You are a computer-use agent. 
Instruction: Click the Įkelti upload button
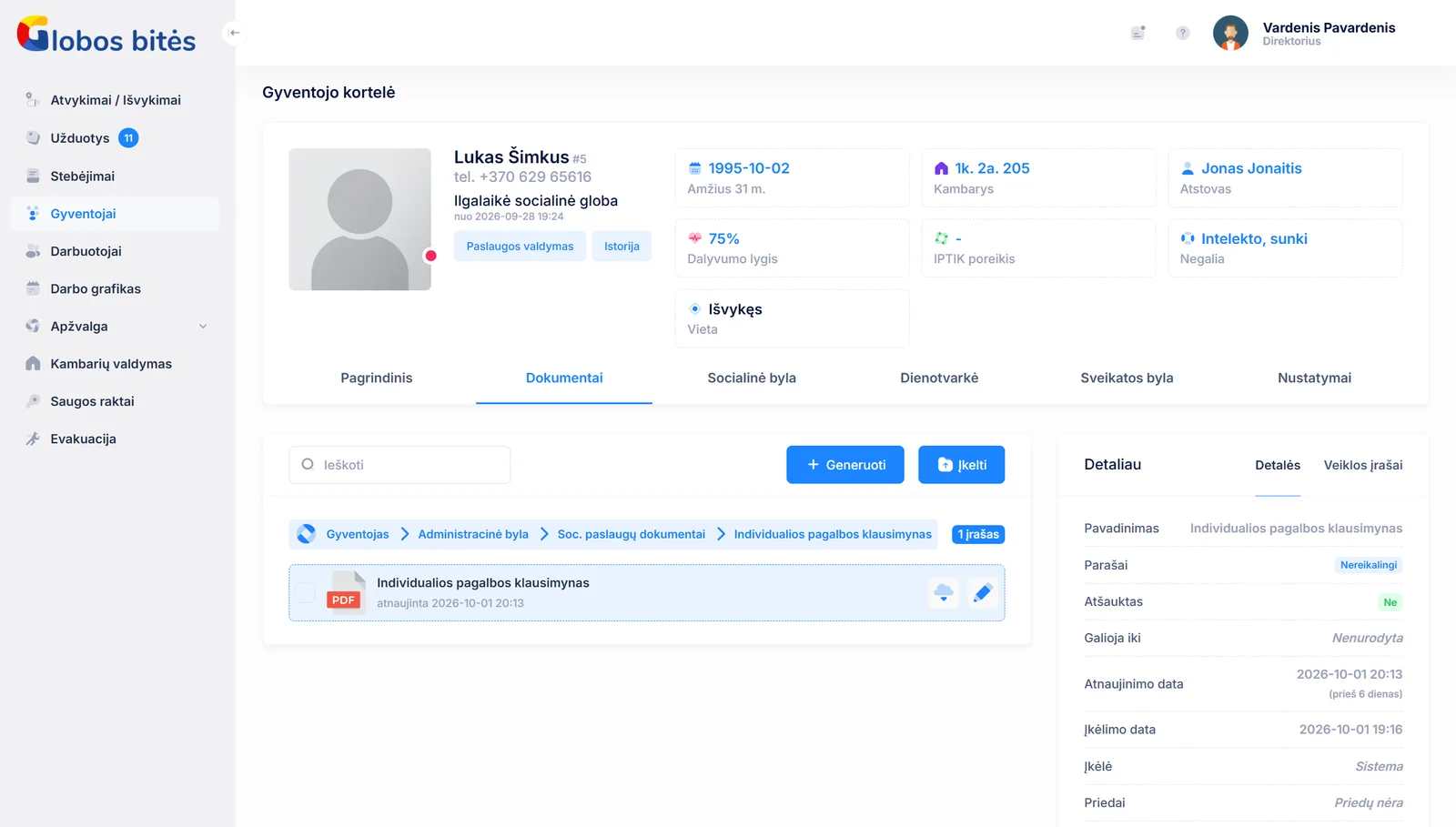(961, 465)
